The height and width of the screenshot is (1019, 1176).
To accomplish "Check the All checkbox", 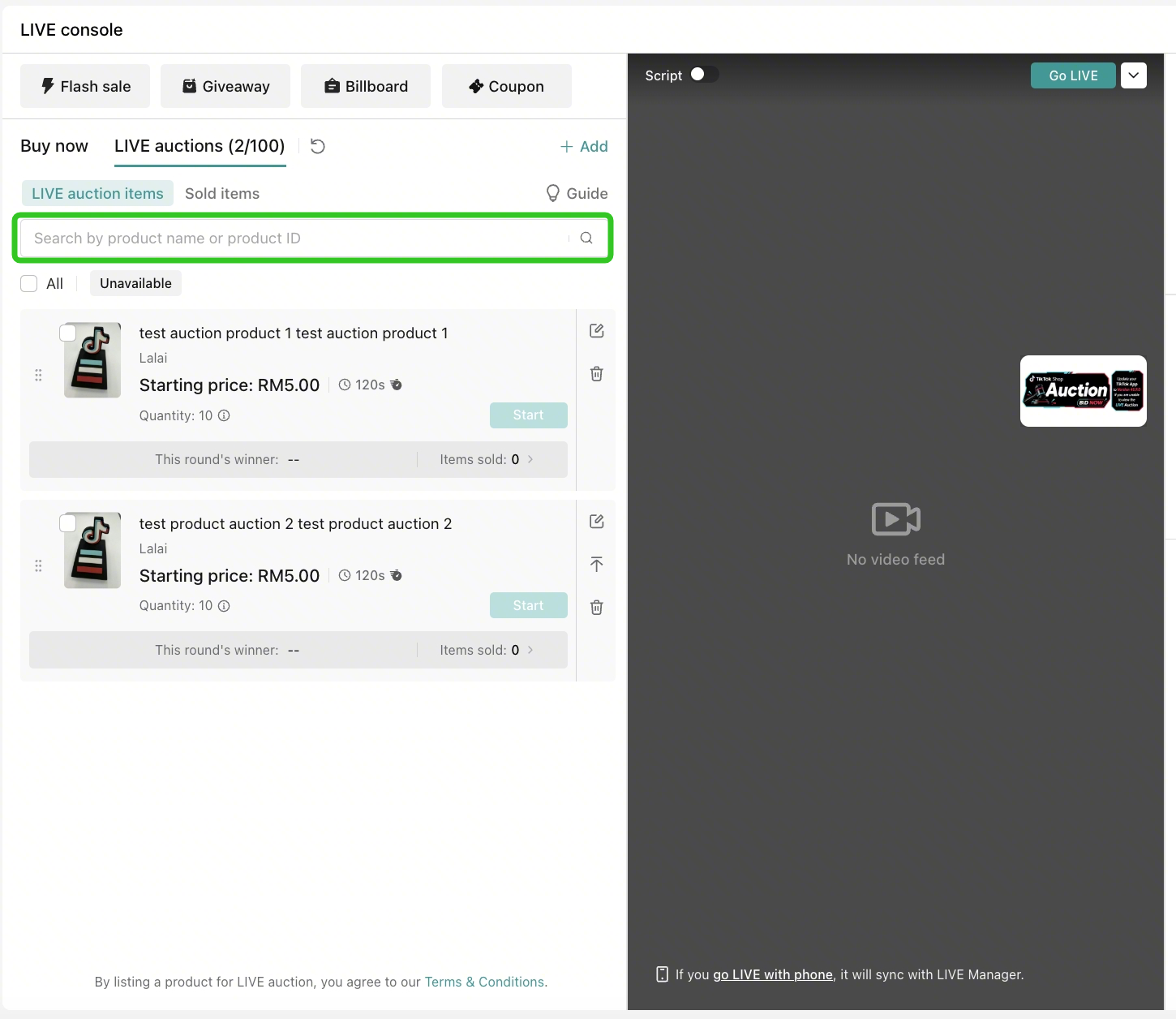I will tap(29, 283).
